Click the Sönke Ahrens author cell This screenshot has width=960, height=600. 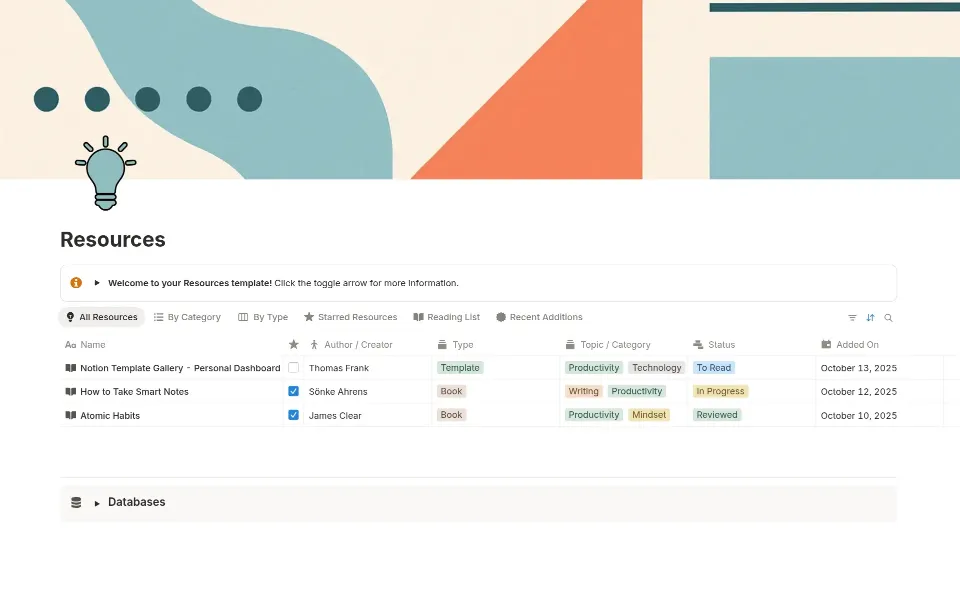click(338, 392)
